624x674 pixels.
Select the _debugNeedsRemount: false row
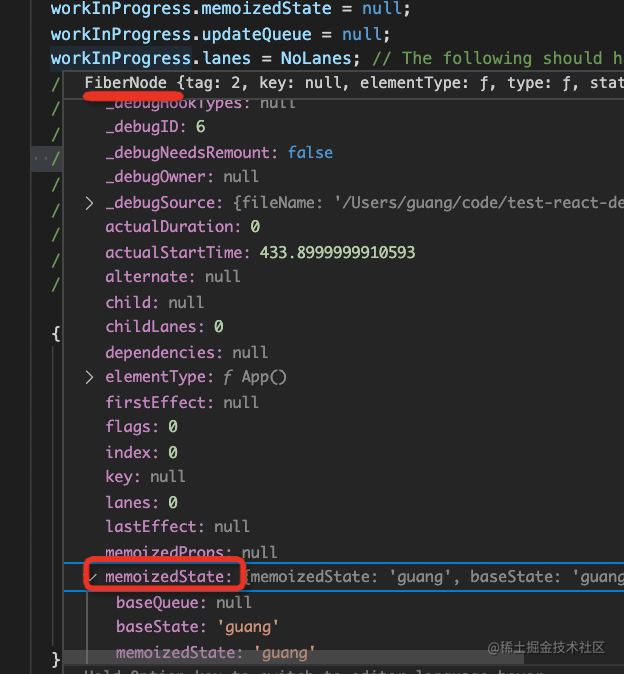click(x=344, y=153)
